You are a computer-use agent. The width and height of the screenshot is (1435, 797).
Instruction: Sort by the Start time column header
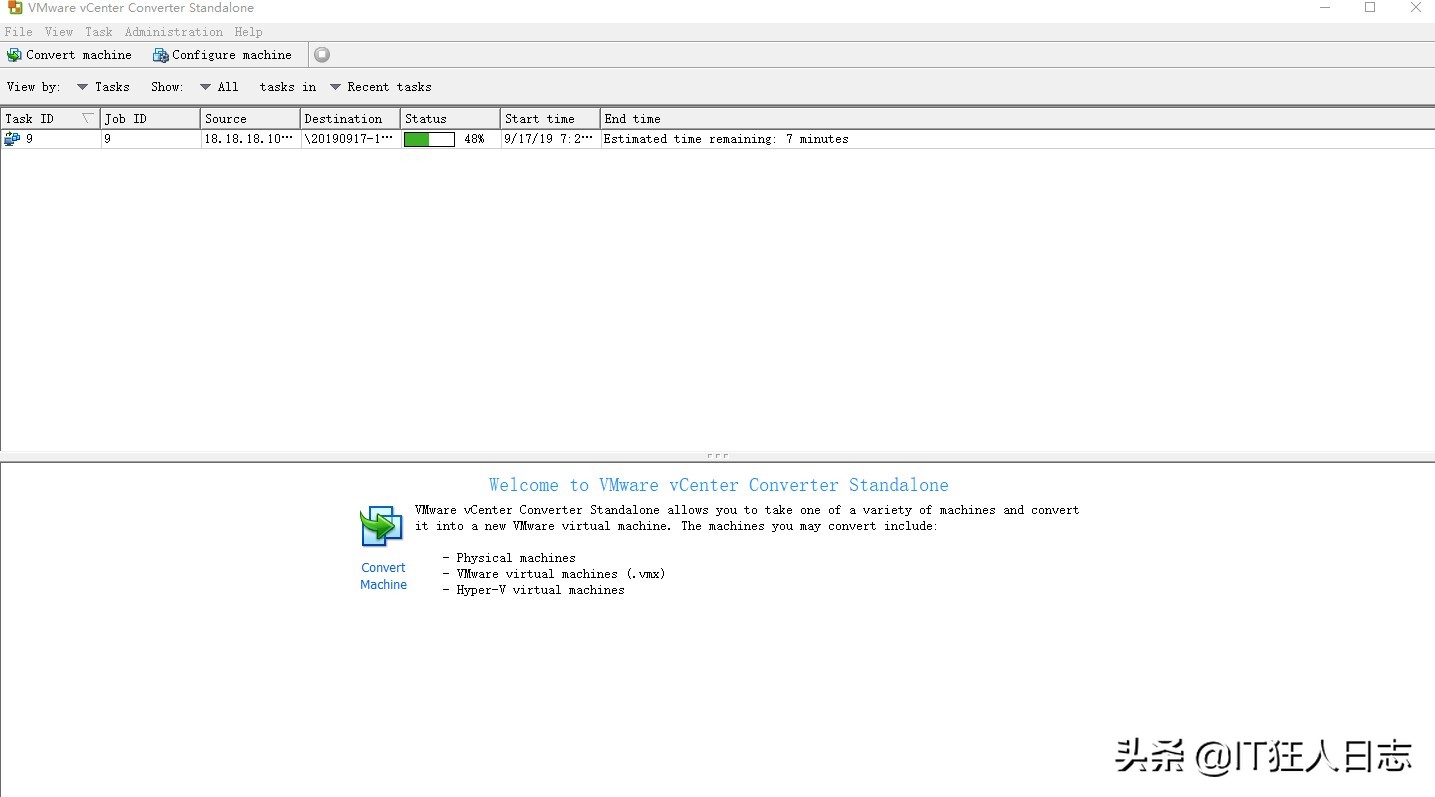coord(551,119)
